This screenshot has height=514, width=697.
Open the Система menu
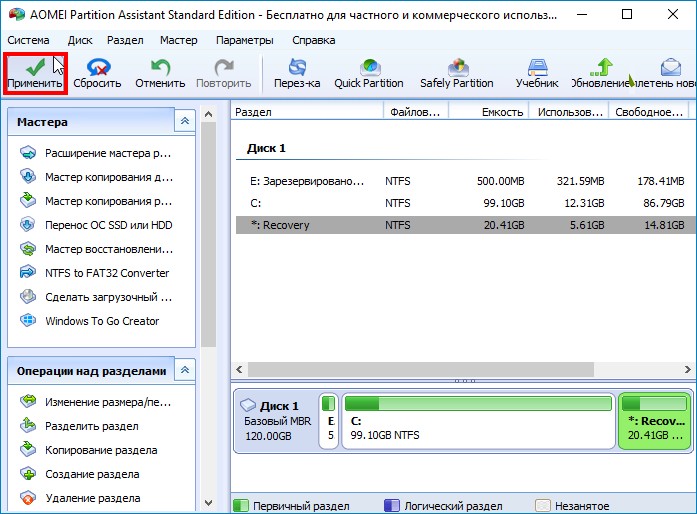point(28,40)
